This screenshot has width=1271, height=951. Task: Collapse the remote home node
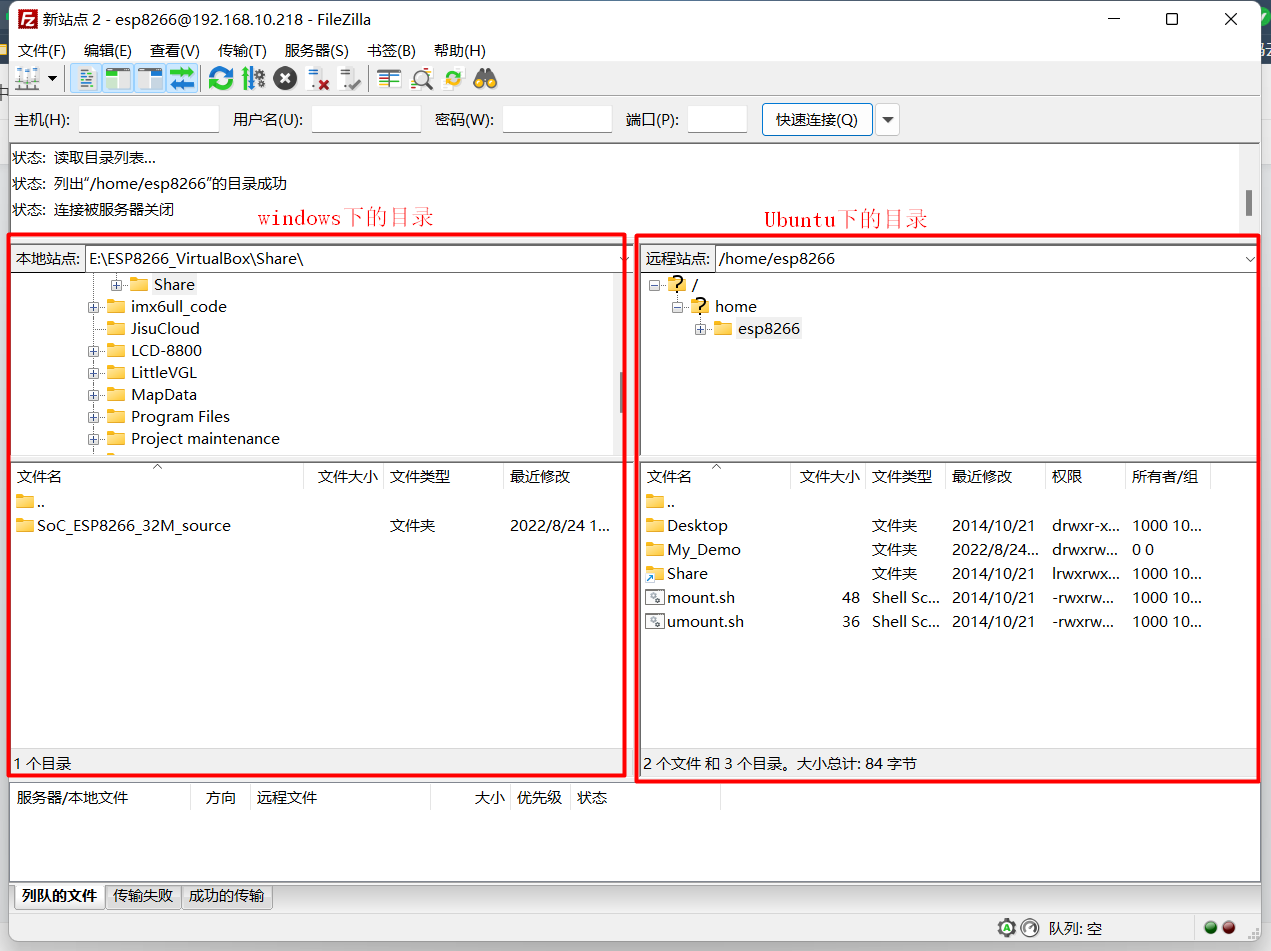(x=677, y=307)
